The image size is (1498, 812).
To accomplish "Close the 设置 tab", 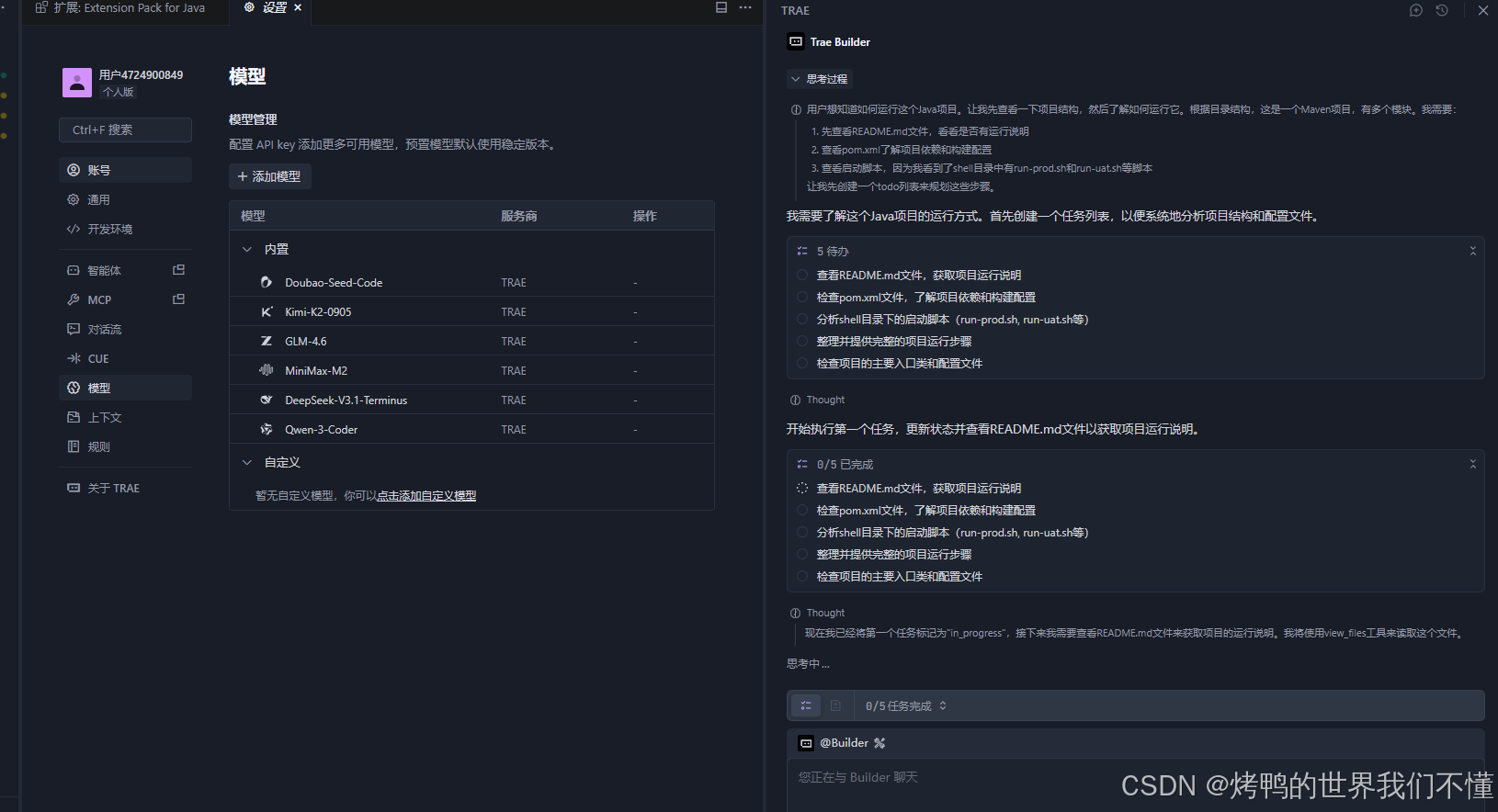I will click(298, 7).
